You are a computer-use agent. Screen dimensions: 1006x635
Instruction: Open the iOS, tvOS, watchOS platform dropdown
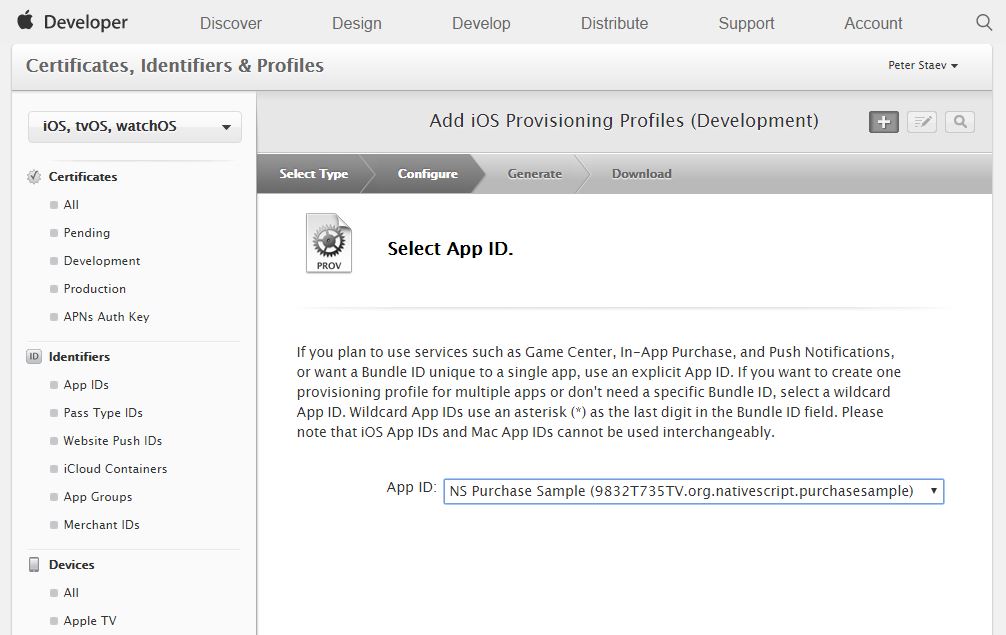click(x=135, y=126)
